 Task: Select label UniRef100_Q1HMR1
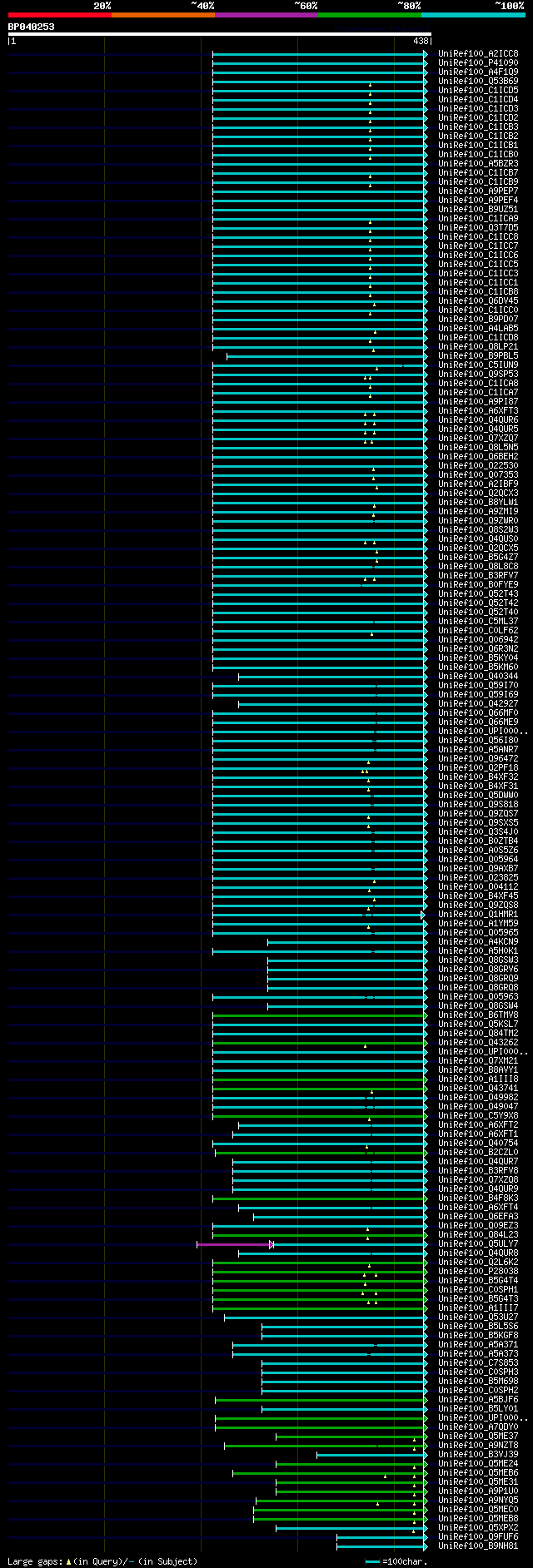pyautogui.click(x=478, y=914)
